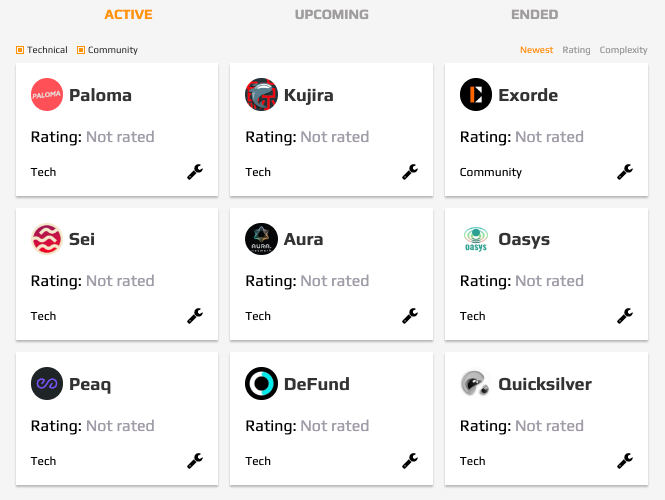665x500 pixels.
Task: Toggle the Technical filter checkbox
Action: [x=20, y=50]
